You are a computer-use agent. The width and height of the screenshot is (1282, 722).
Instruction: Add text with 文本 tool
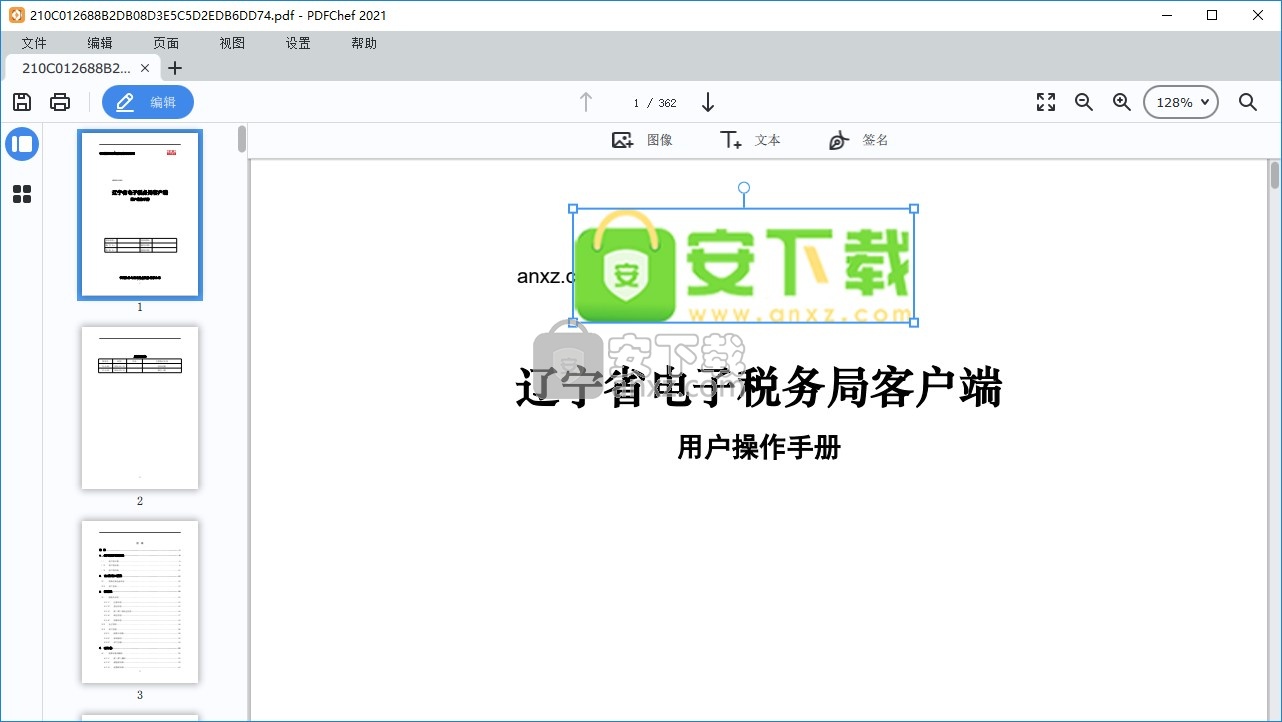[750, 140]
